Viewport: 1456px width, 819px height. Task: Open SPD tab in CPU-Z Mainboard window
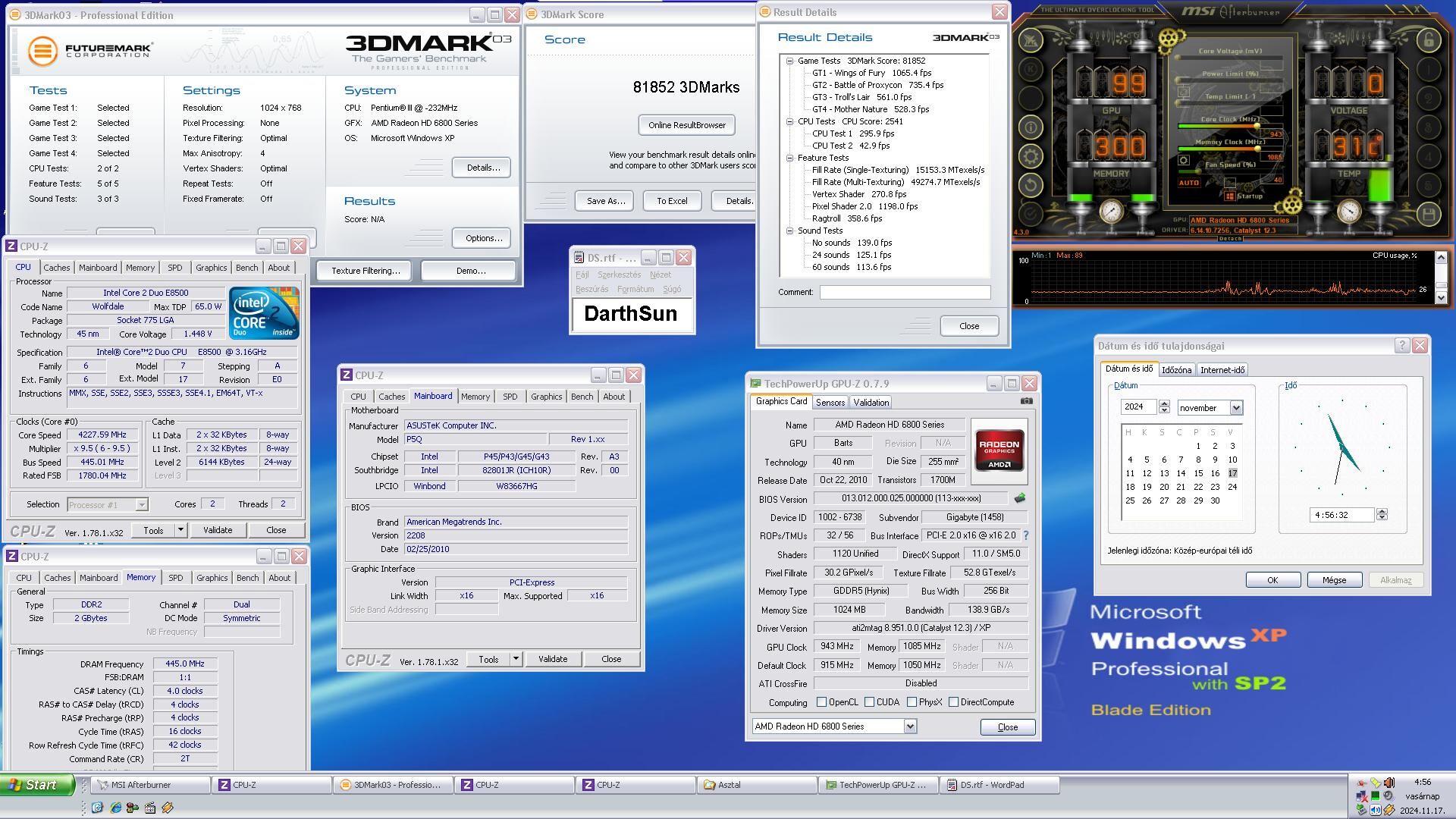click(x=510, y=397)
